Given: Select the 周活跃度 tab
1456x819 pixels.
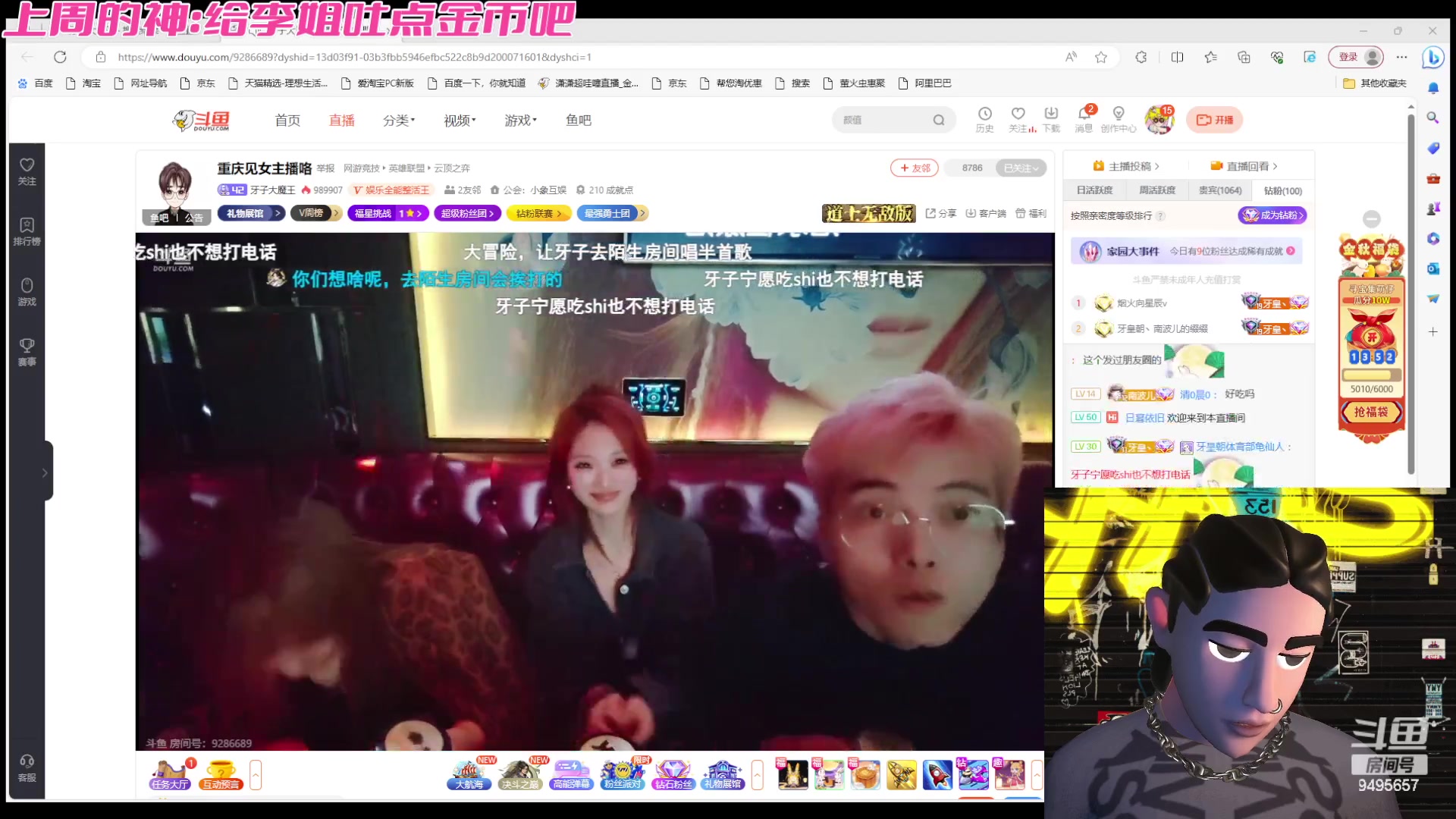Looking at the screenshot, I should click(1157, 190).
